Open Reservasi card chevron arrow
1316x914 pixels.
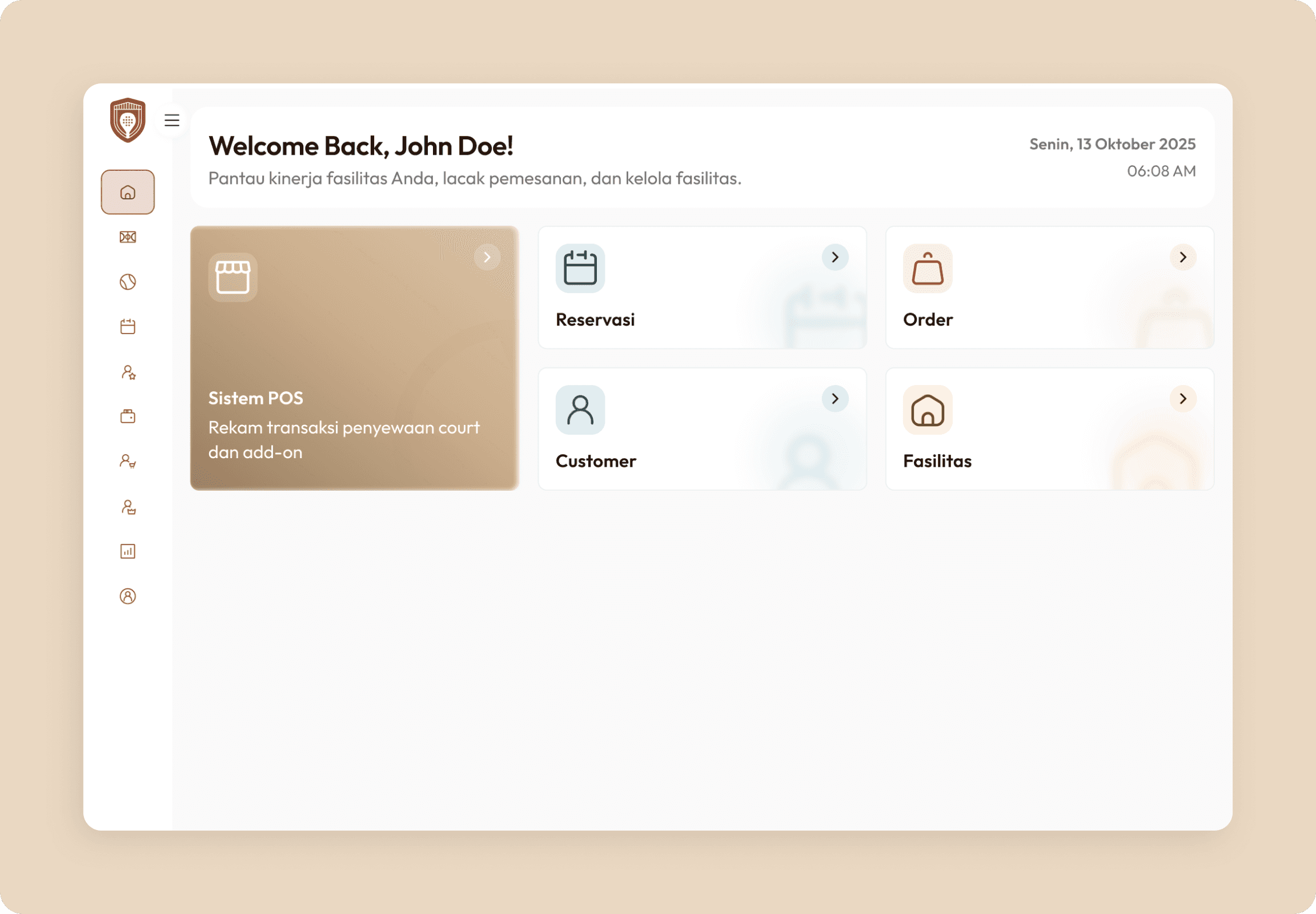tap(835, 257)
